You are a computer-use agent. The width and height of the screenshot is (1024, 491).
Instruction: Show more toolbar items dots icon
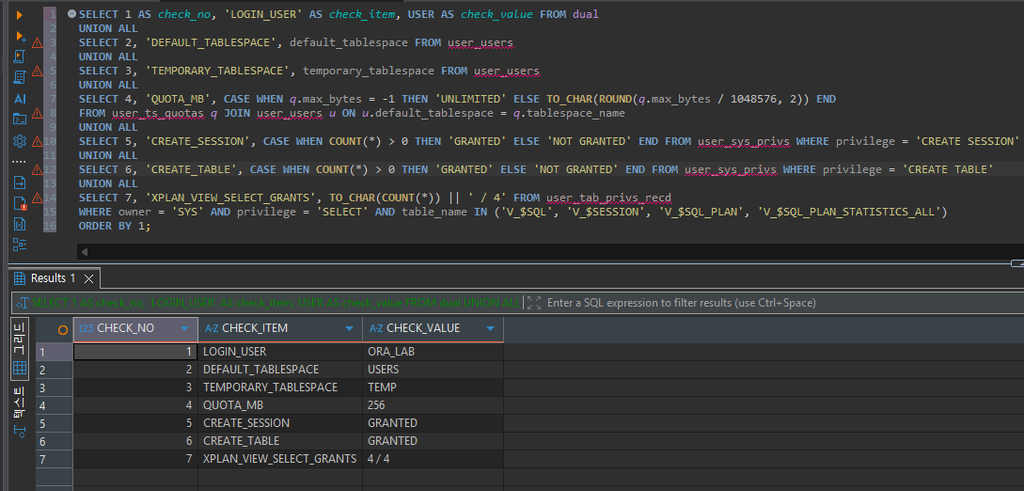click(x=20, y=161)
